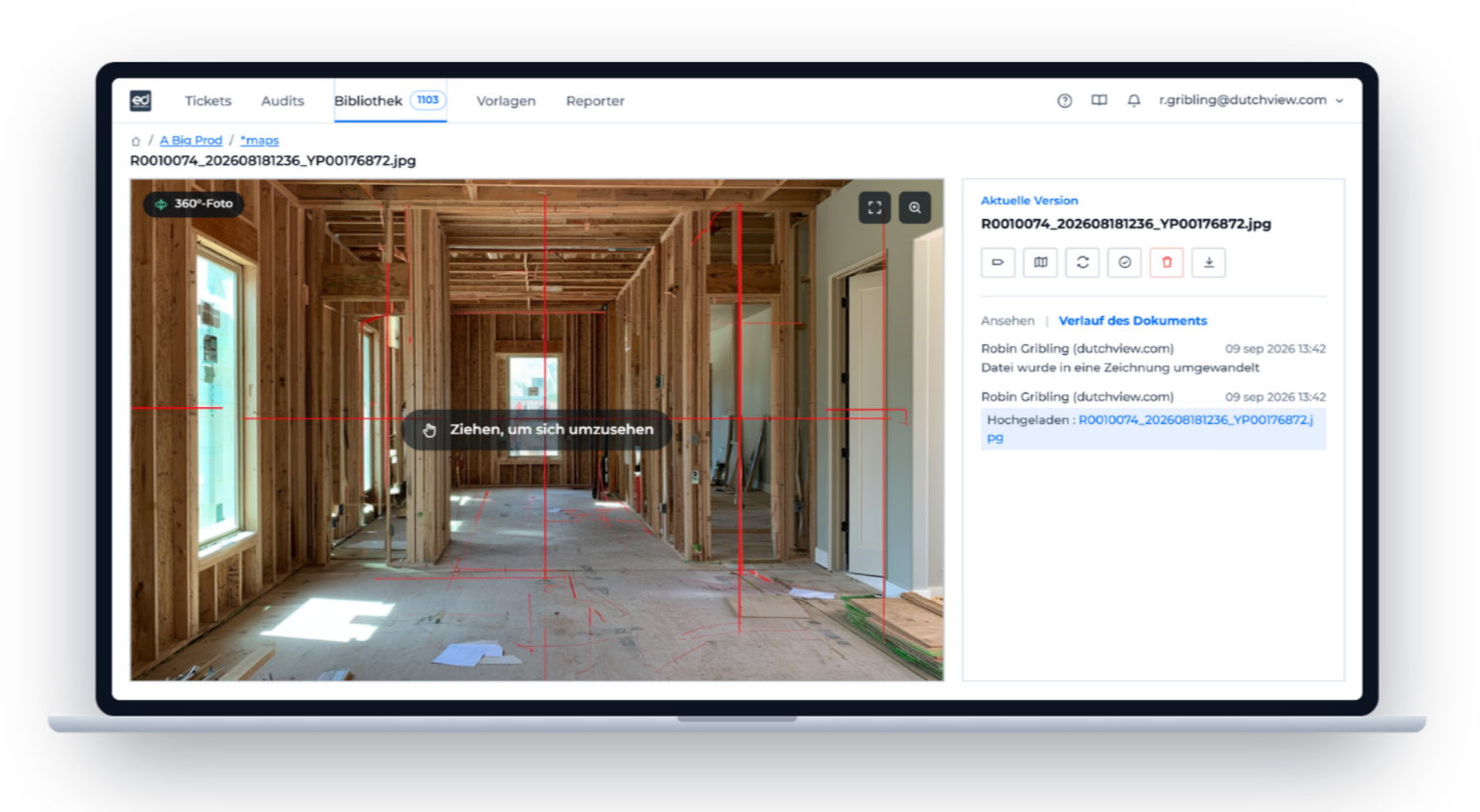Click the refresh arrows icon button
The width and height of the screenshot is (1480, 812).
[1083, 262]
